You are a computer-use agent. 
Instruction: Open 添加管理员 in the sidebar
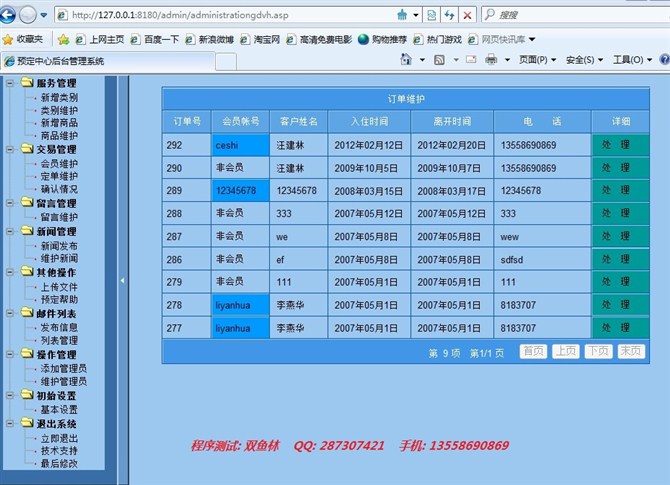click(63, 368)
